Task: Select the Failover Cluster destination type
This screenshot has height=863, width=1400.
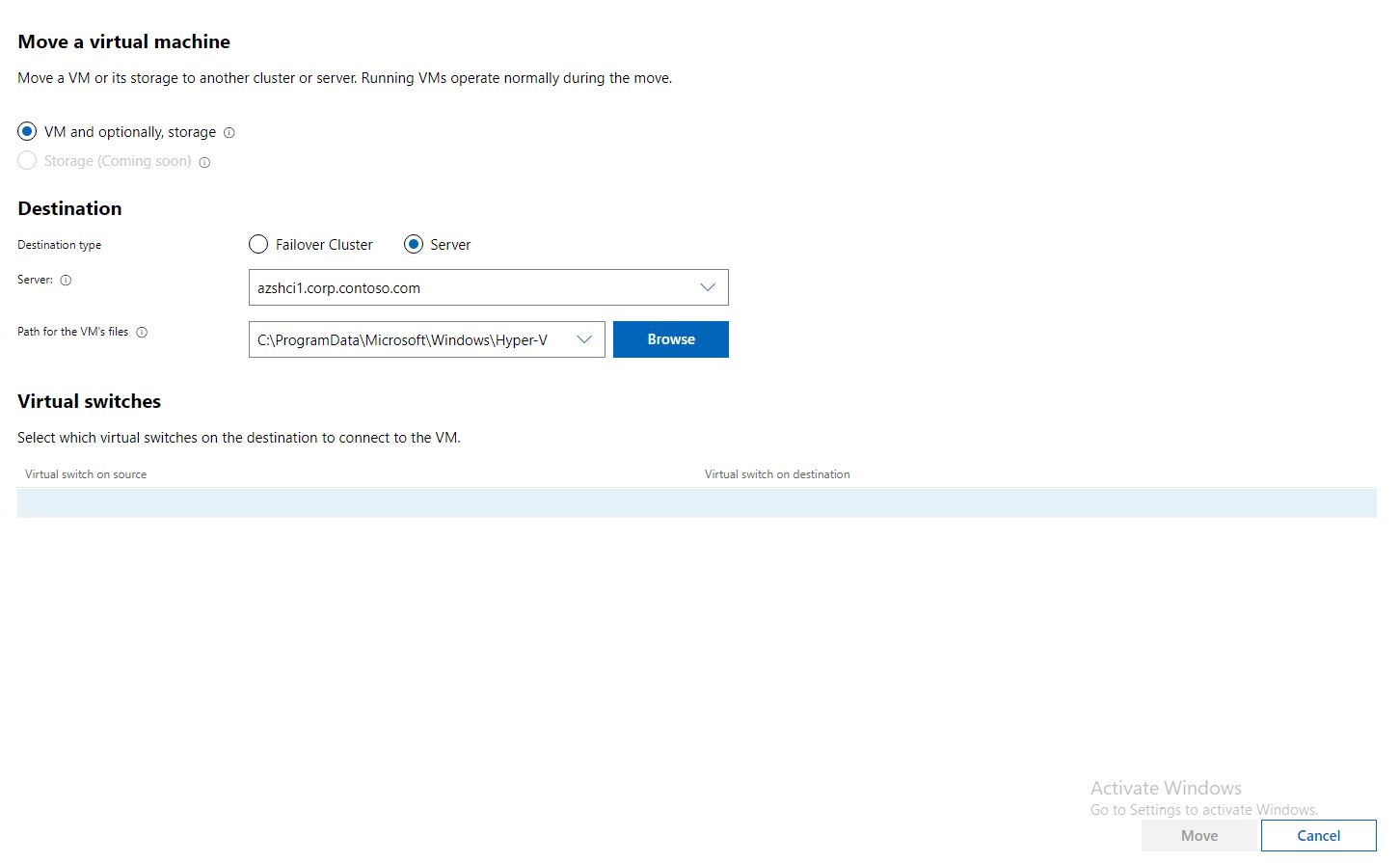Action: click(x=257, y=244)
